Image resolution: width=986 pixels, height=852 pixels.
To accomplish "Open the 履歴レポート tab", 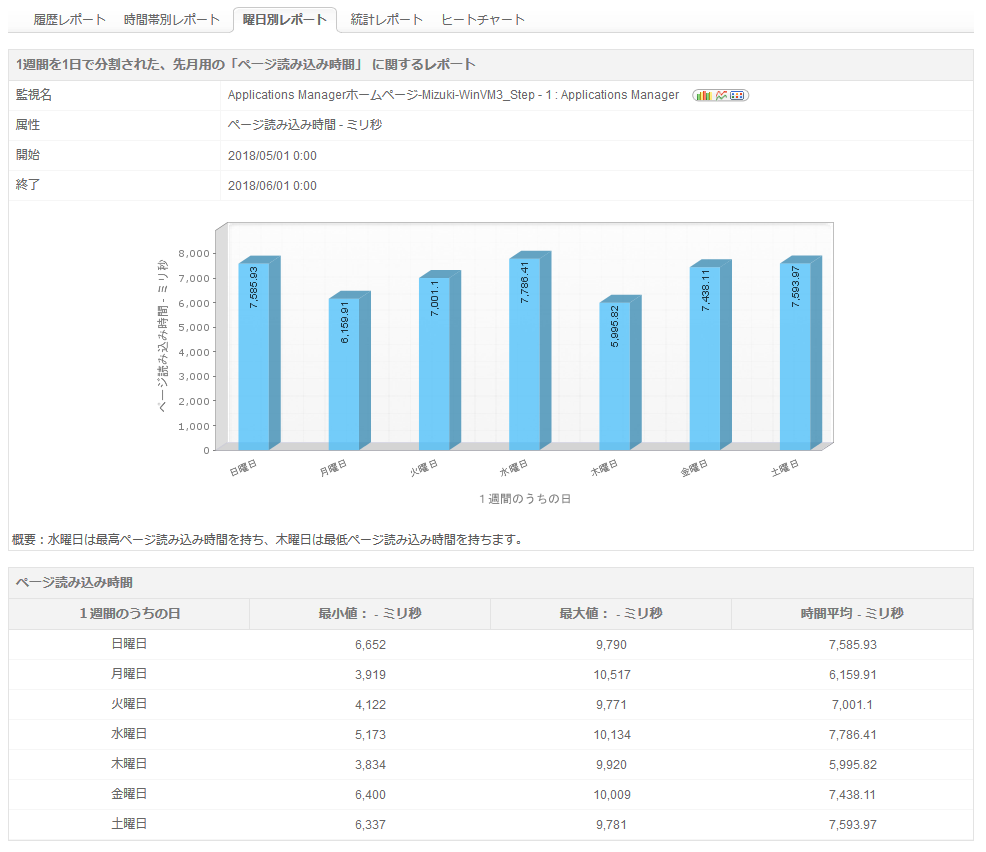I will (x=69, y=19).
